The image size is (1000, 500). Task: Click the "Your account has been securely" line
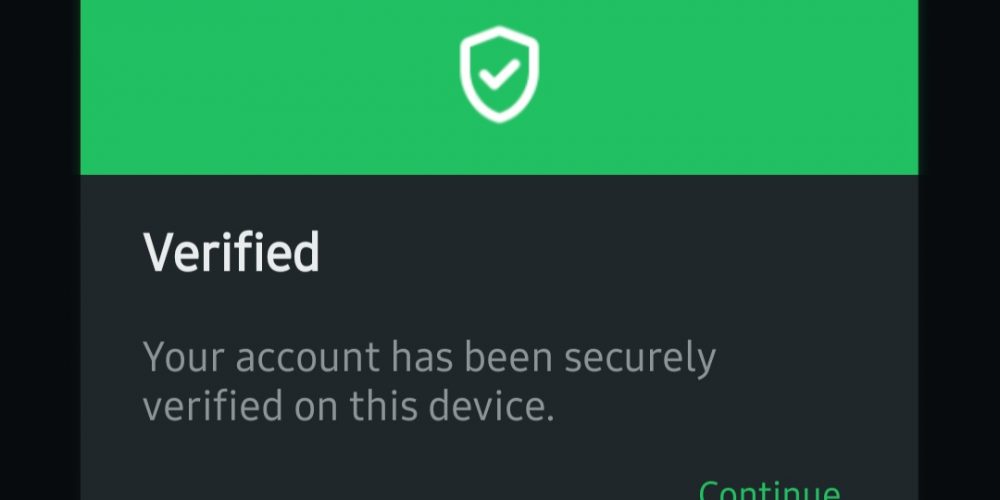point(429,358)
